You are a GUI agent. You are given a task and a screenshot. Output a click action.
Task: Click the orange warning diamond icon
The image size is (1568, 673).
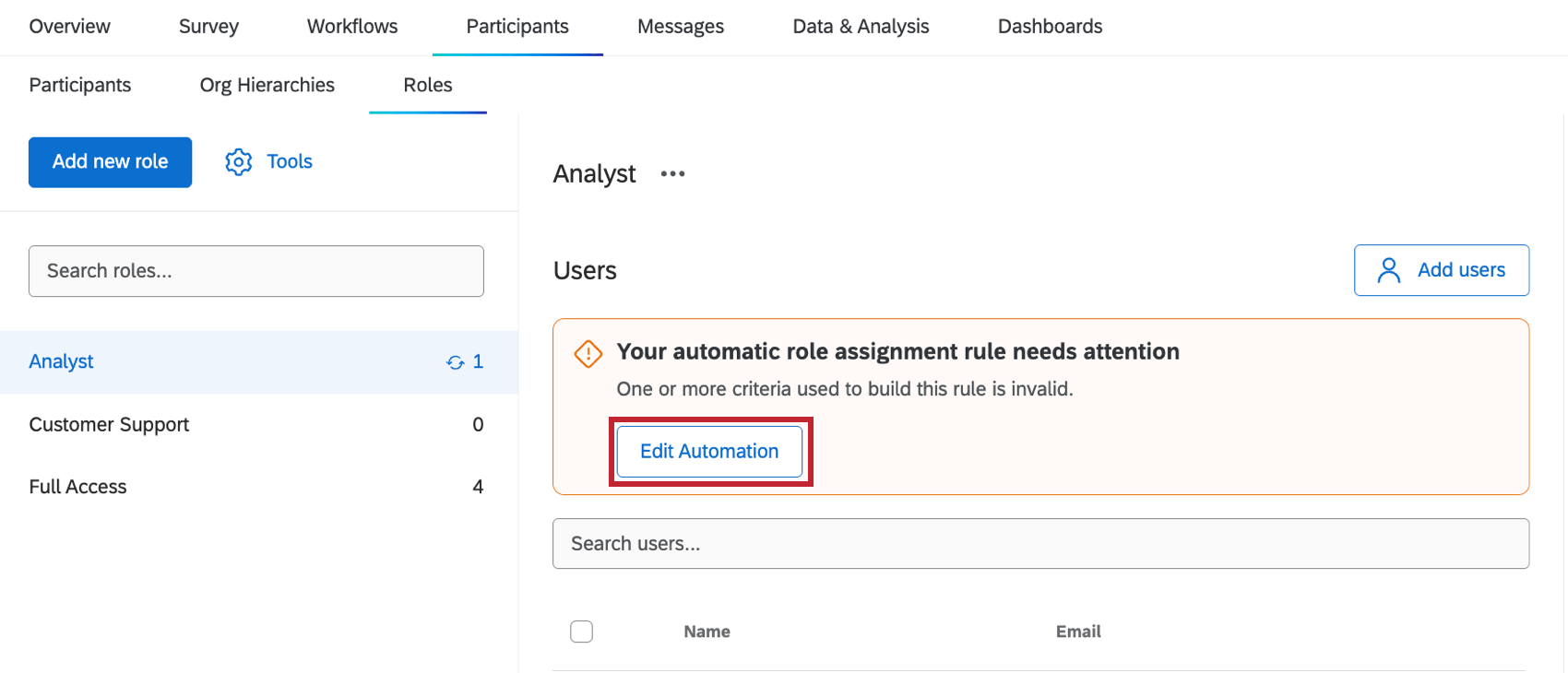[588, 353]
